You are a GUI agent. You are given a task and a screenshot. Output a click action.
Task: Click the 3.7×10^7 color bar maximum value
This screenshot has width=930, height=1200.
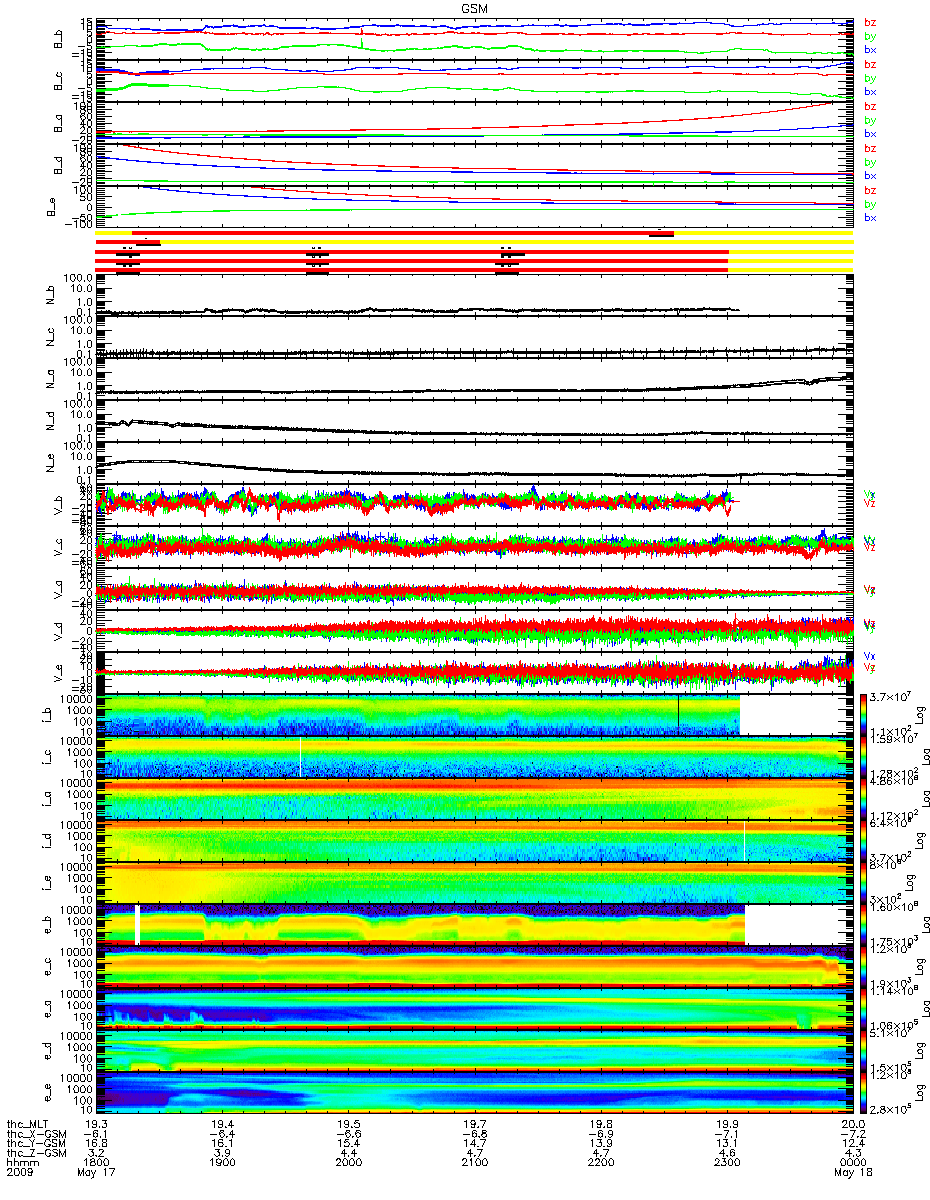[x=891, y=696]
